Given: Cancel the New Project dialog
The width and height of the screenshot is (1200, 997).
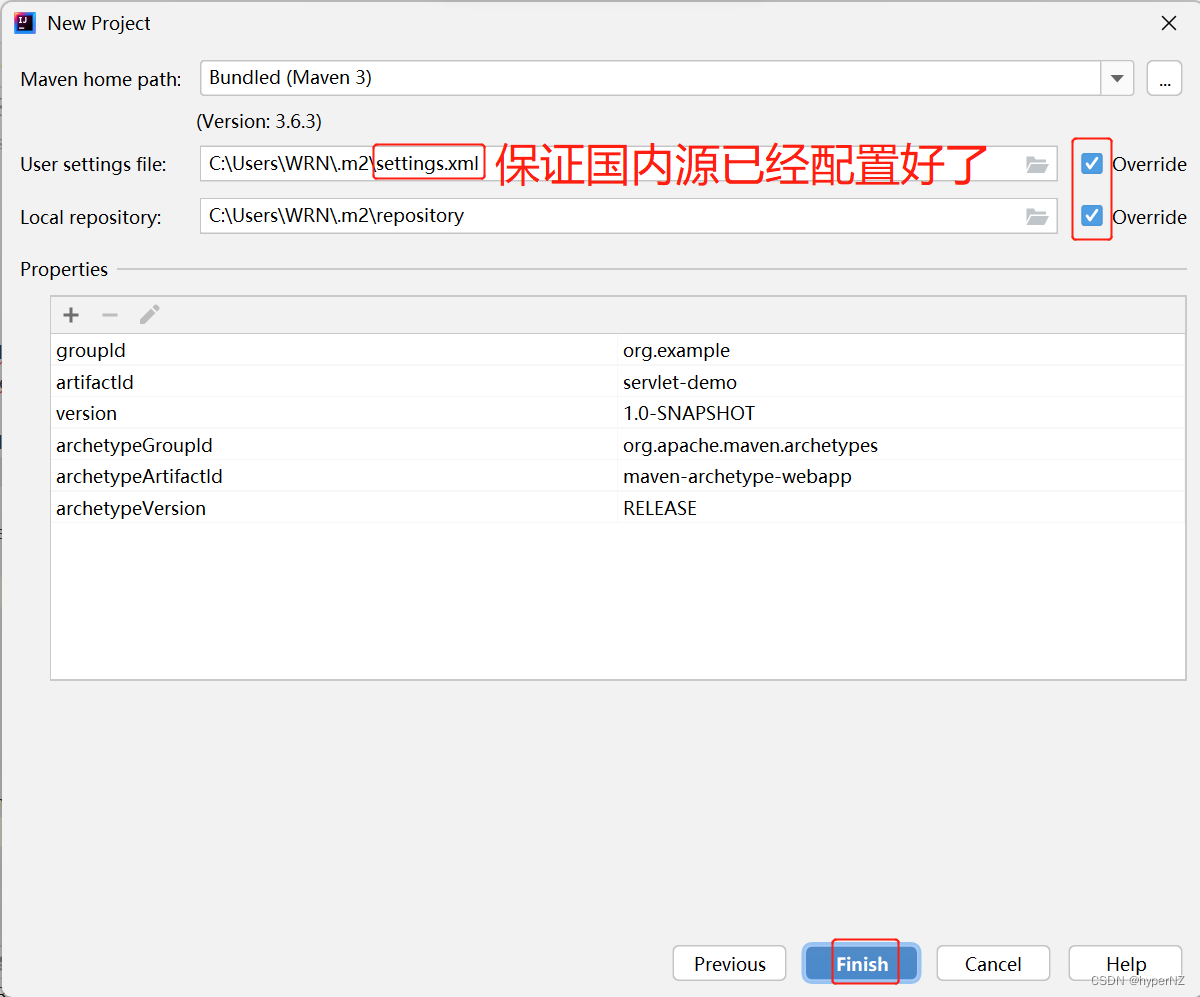Looking at the screenshot, I should pos(993,964).
